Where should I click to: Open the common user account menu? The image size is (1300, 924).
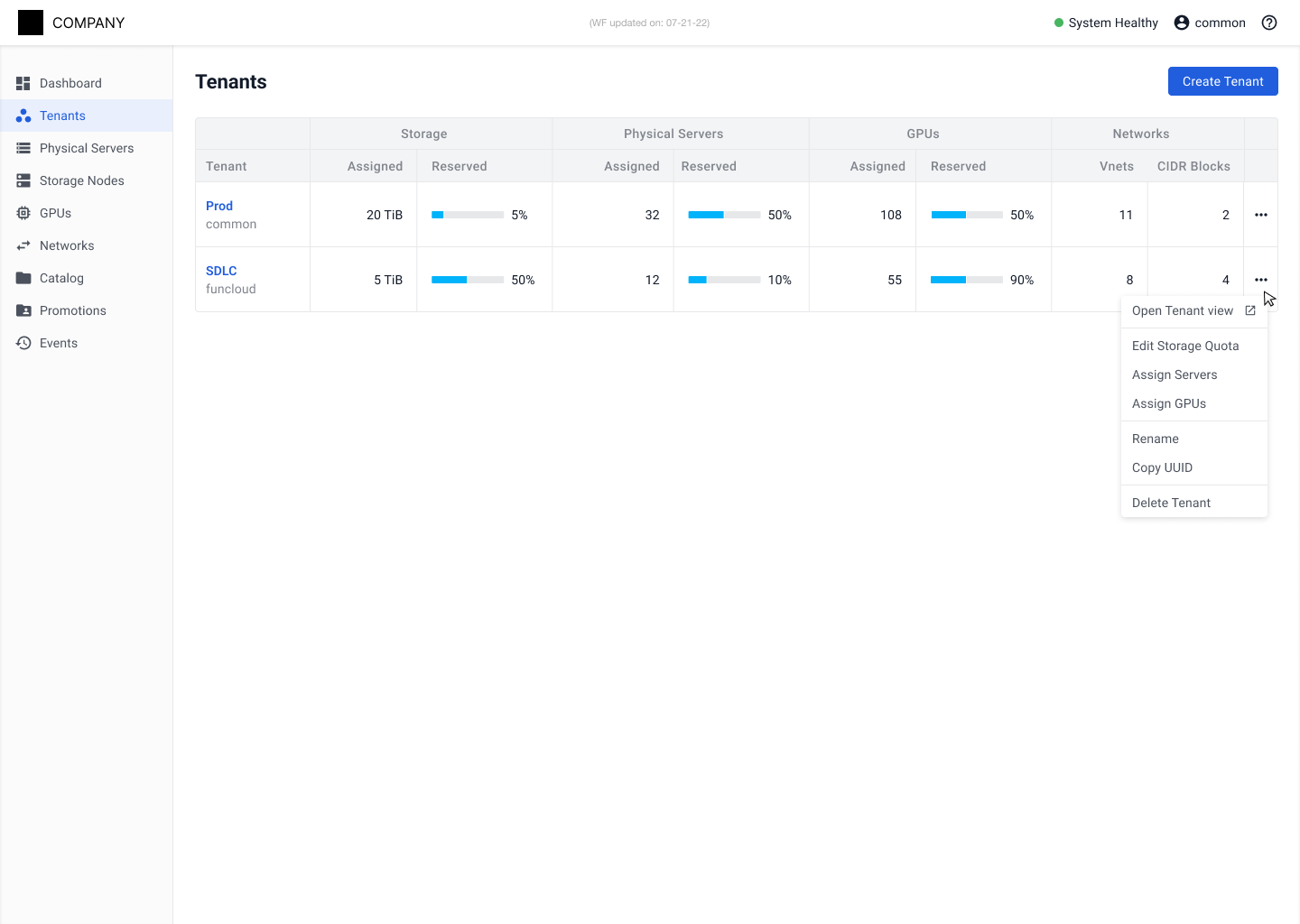coord(1209,23)
